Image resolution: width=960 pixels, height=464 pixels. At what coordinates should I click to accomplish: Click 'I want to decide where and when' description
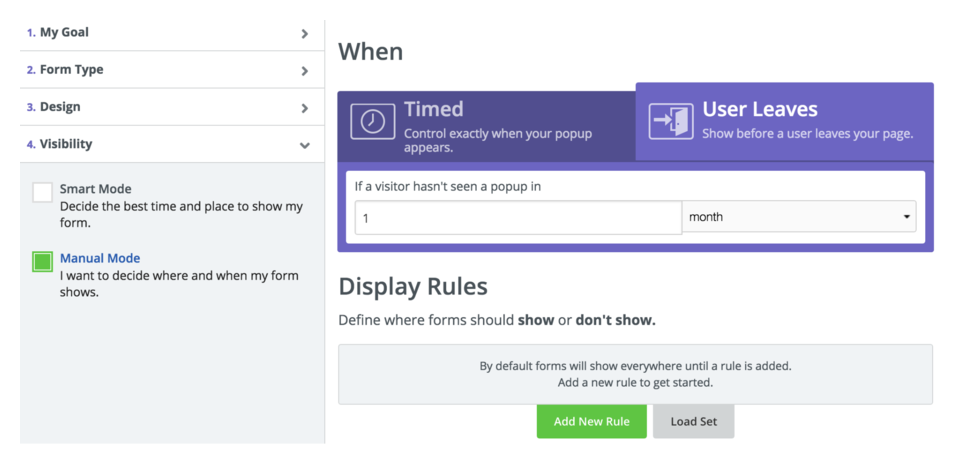pos(179,284)
